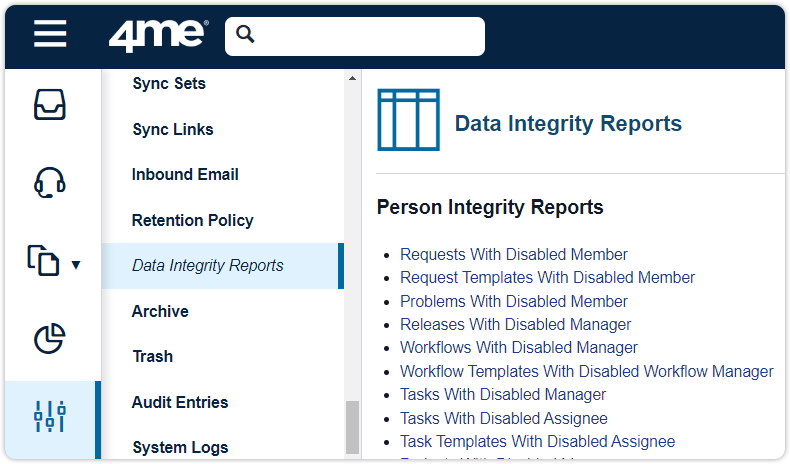Click inside the search input field

click(355, 36)
